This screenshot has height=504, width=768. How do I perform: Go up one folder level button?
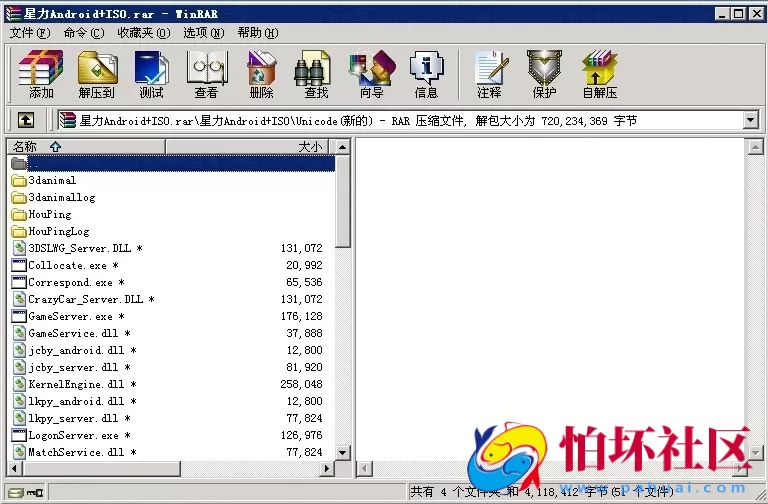tap(26, 121)
